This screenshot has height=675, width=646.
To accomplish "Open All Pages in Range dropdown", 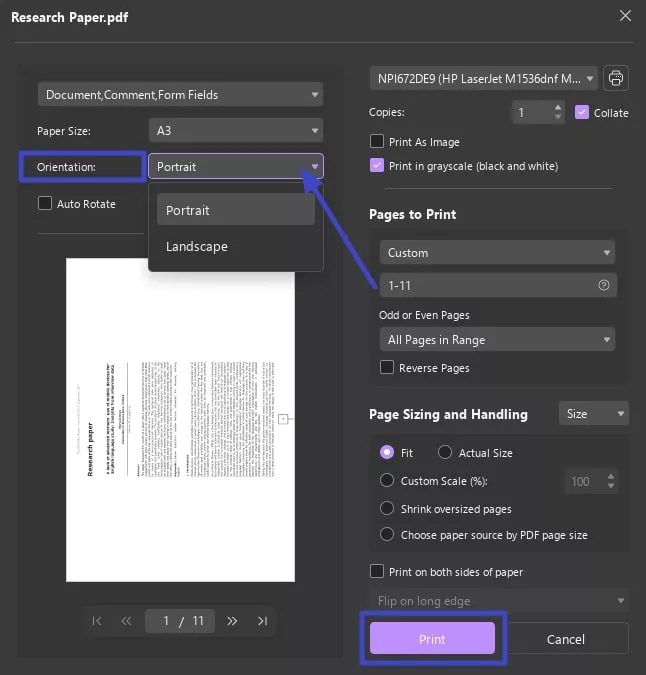I will pos(497,340).
